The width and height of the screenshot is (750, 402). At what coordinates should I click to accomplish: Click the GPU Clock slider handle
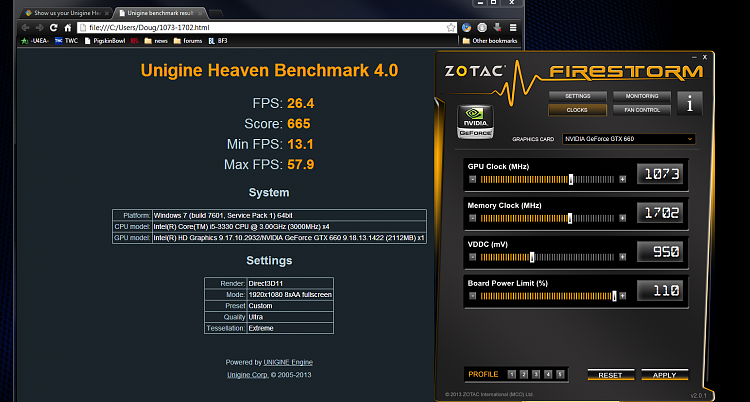tap(571, 179)
